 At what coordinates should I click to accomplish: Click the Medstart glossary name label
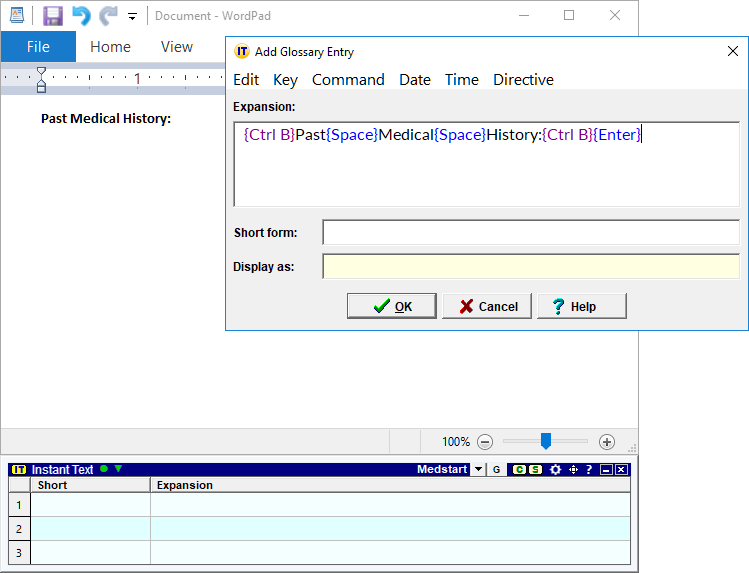[442, 469]
